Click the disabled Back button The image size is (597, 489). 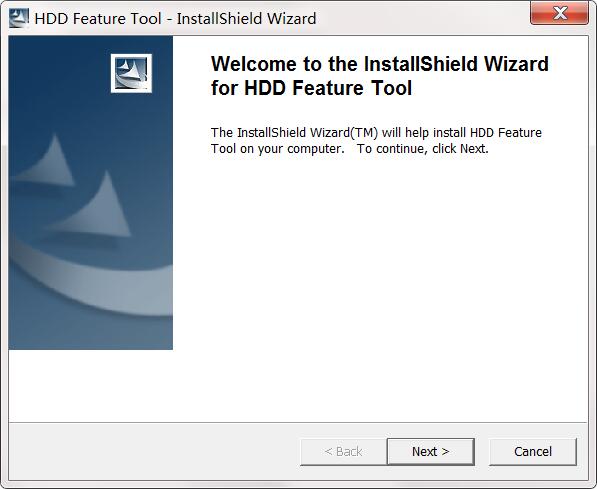click(343, 451)
